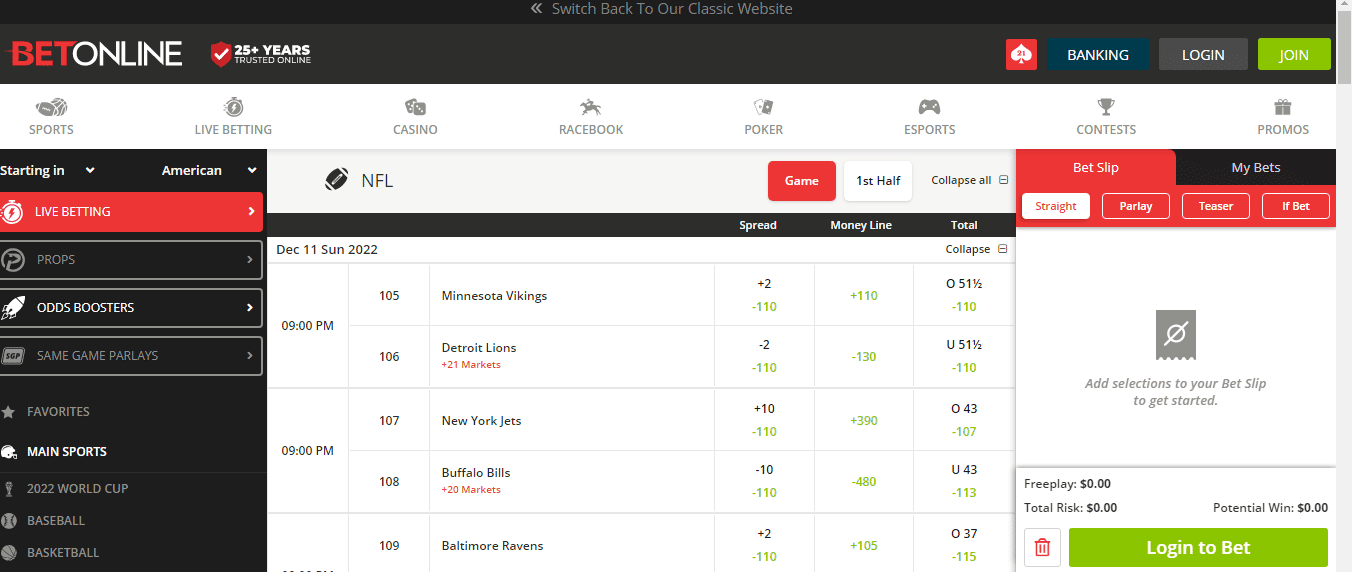Click the double-arrow back icon in top bar

(536, 9)
